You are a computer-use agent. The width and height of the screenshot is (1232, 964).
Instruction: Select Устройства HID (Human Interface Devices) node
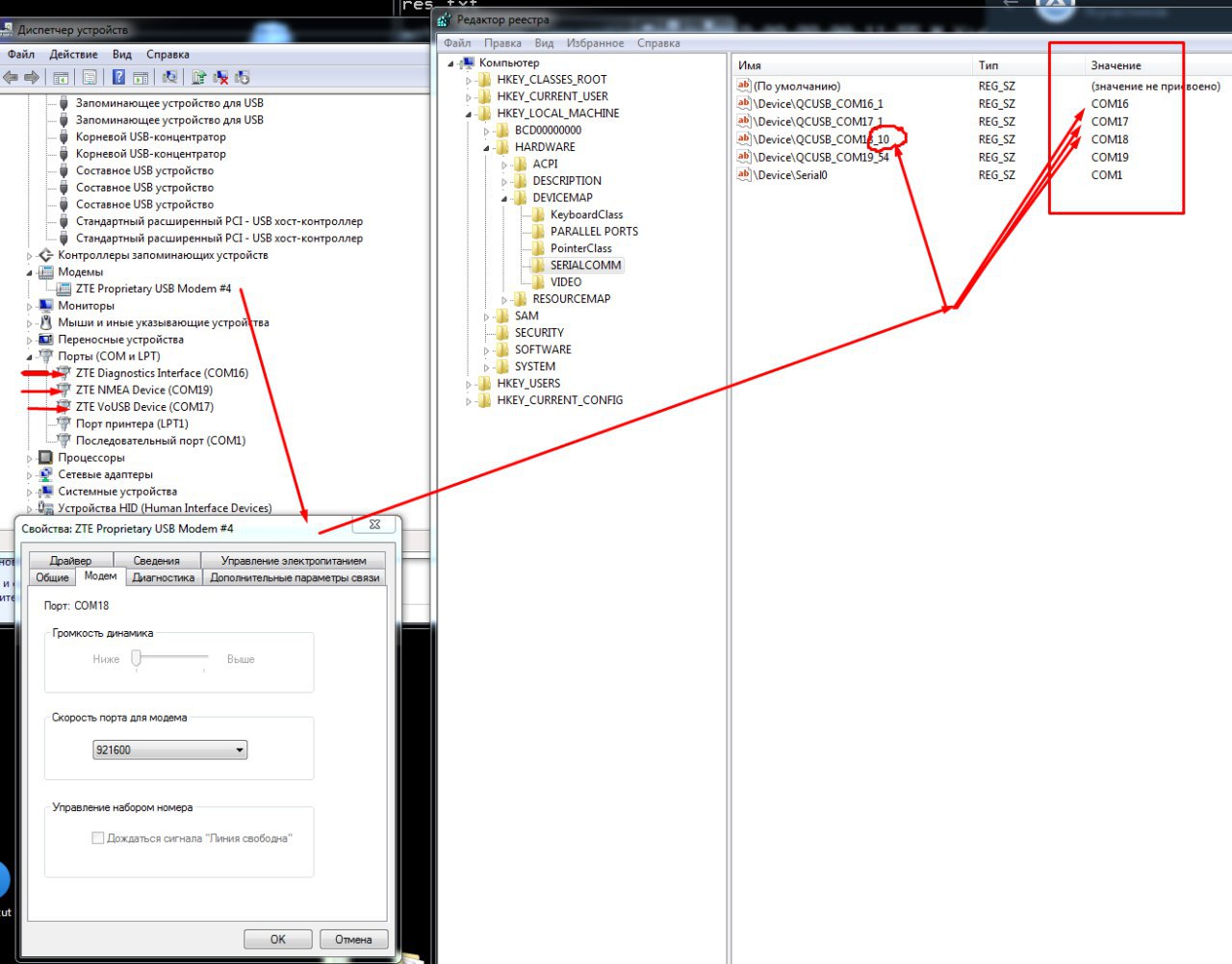point(165,508)
